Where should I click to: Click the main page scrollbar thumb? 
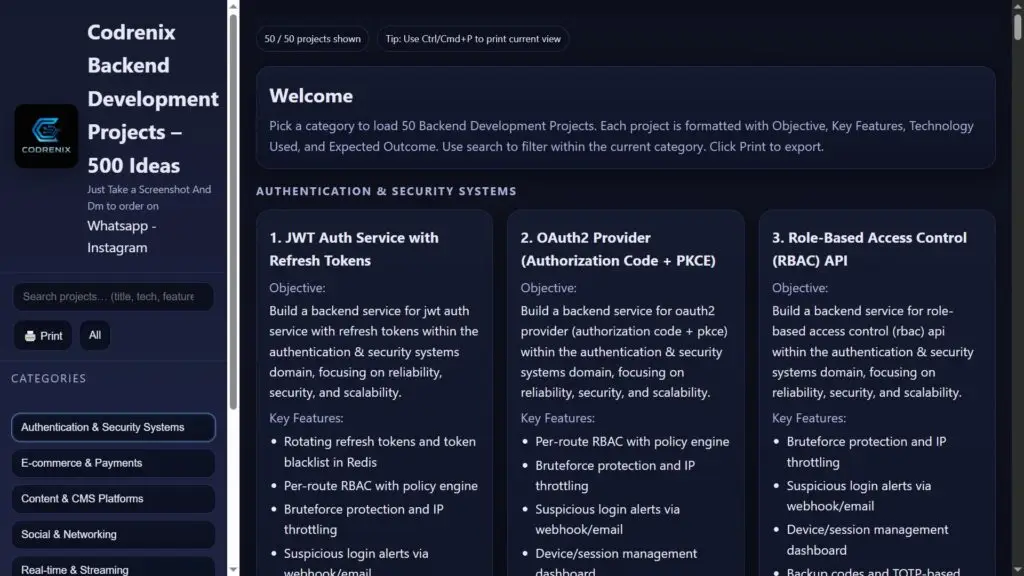(x=1017, y=26)
